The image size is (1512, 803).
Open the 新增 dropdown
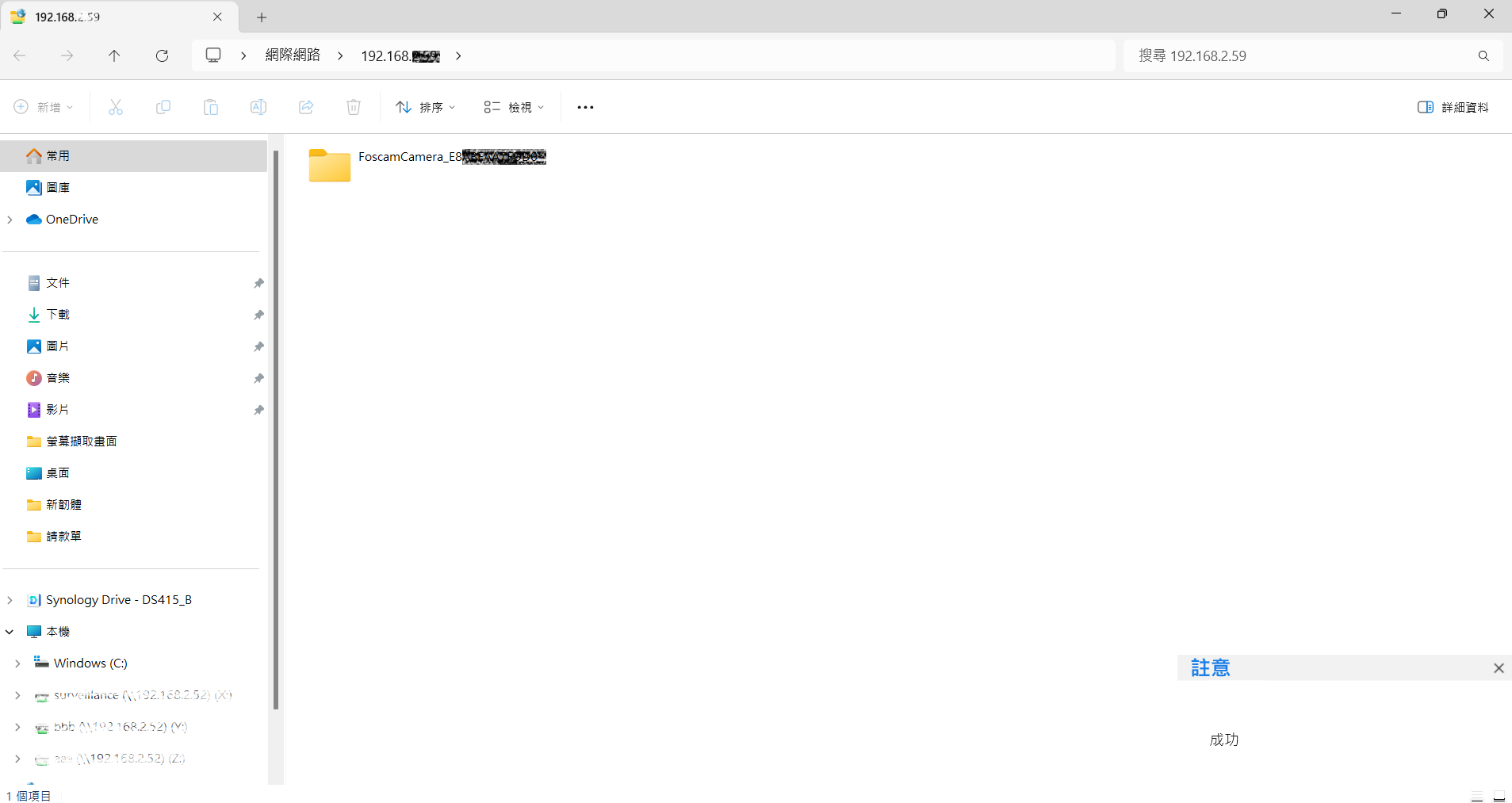pyautogui.click(x=44, y=107)
